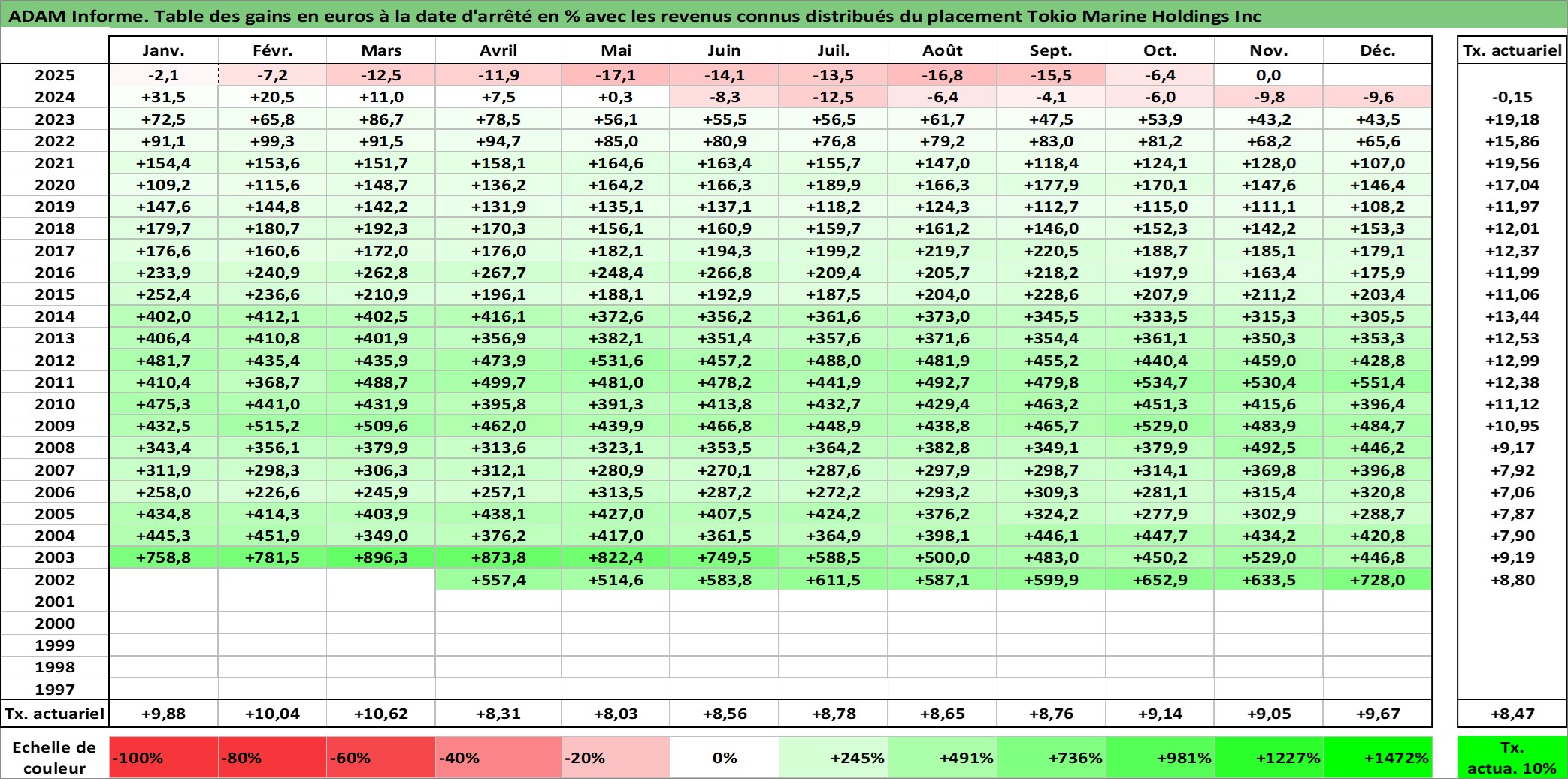The height and width of the screenshot is (779, 1568).
Task: Click the +8,80 actuarial rate for 2002
Action: pos(1512,580)
